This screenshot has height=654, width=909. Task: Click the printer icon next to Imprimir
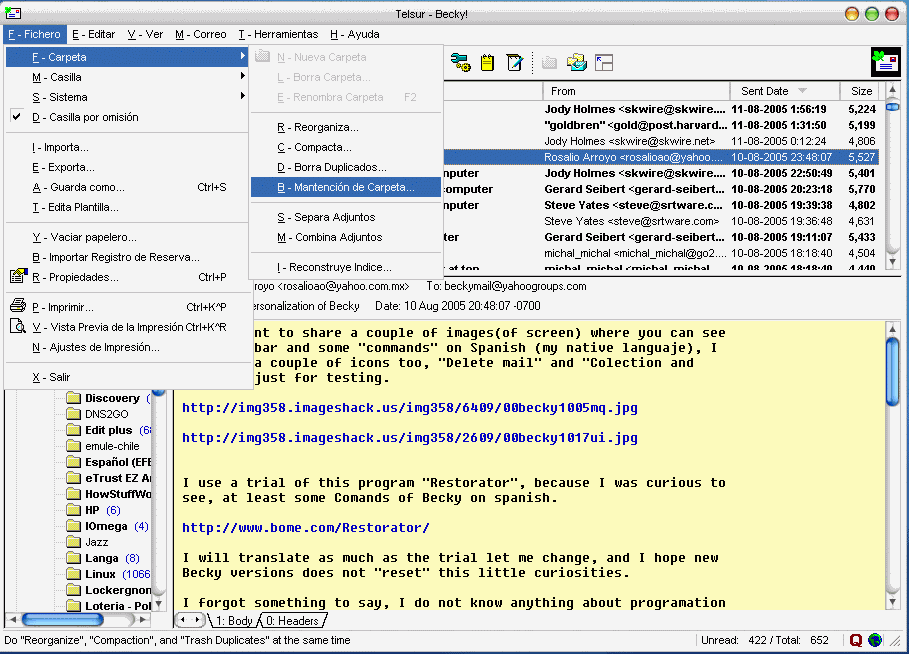(x=18, y=305)
